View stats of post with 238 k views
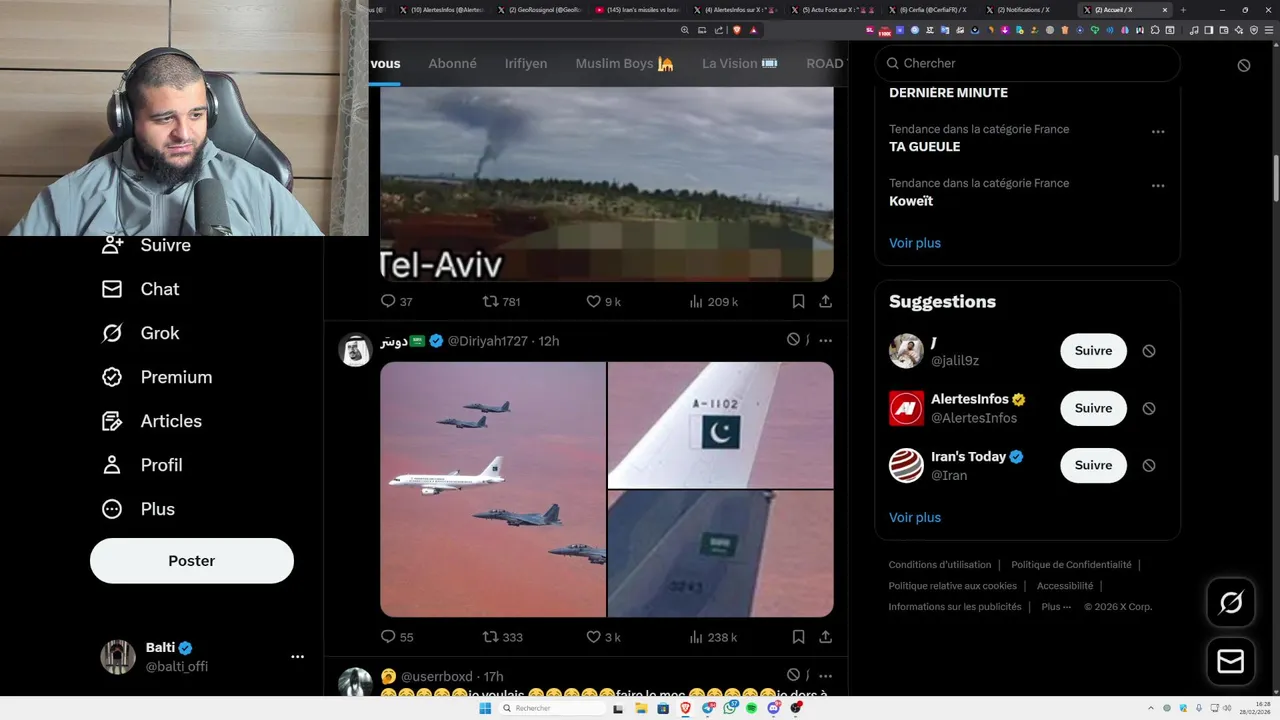Image resolution: width=1280 pixels, height=720 pixels. tap(713, 637)
